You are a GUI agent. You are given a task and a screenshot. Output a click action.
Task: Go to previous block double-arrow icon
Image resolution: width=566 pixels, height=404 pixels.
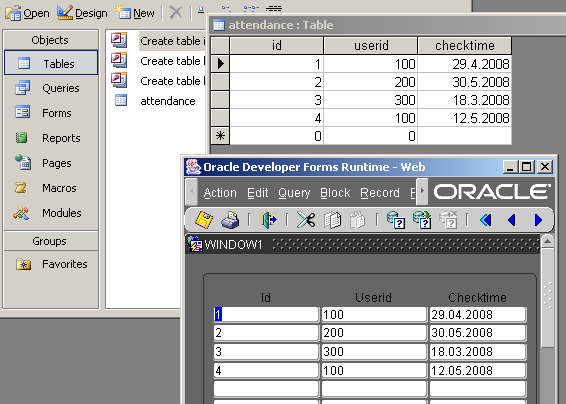[486, 220]
